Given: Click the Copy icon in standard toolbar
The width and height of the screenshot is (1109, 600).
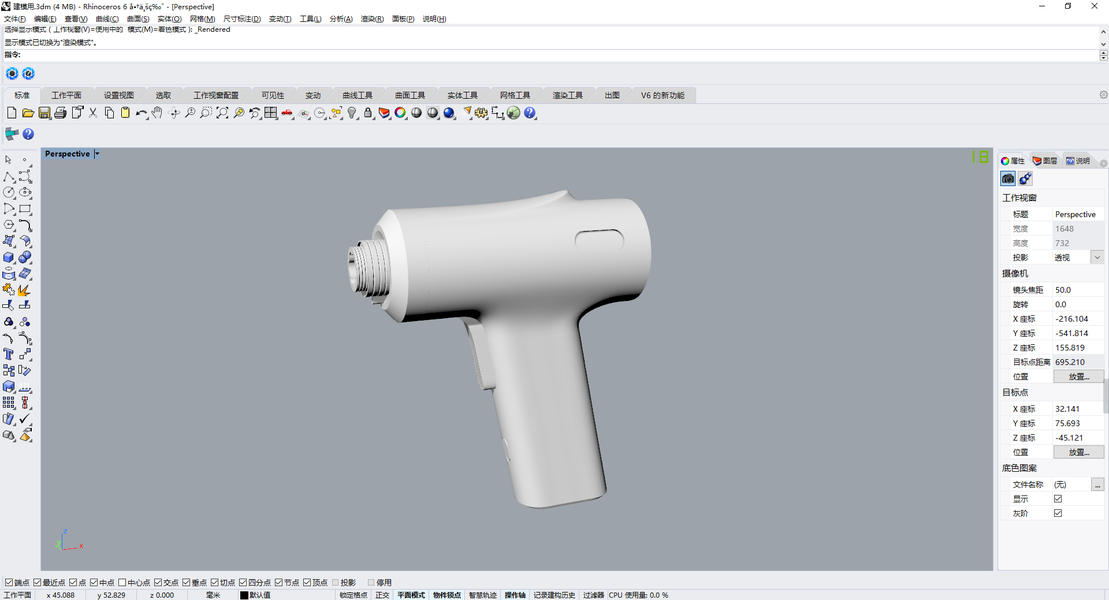Looking at the screenshot, I should tap(109, 113).
